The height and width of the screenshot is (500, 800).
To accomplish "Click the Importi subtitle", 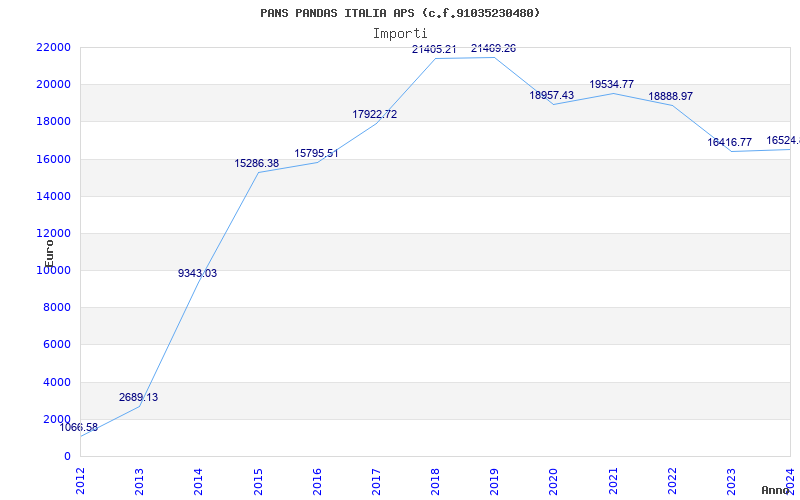I will pyautogui.click(x=400, y=34).
